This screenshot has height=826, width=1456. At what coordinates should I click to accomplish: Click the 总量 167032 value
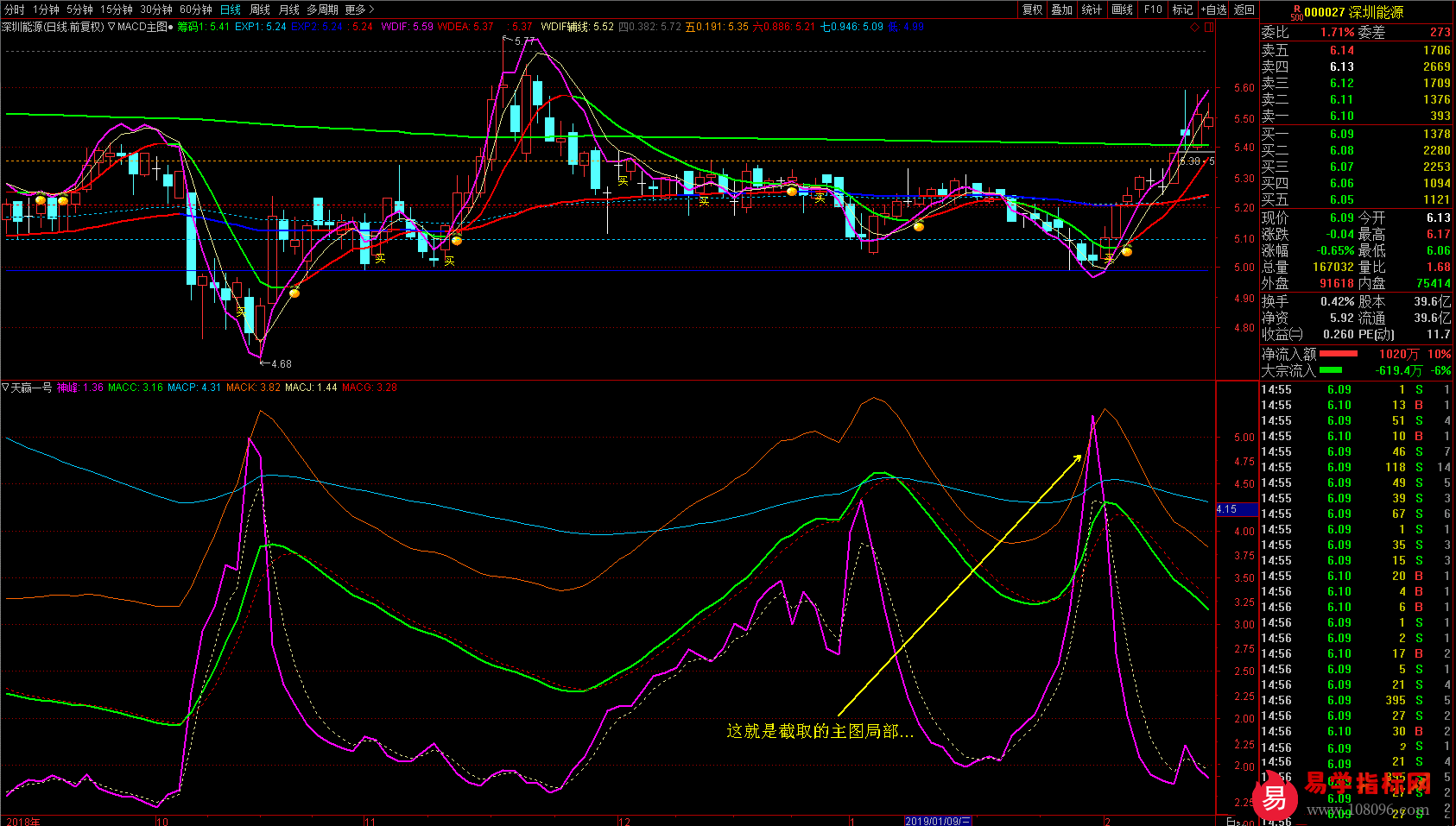(1333, 267)
